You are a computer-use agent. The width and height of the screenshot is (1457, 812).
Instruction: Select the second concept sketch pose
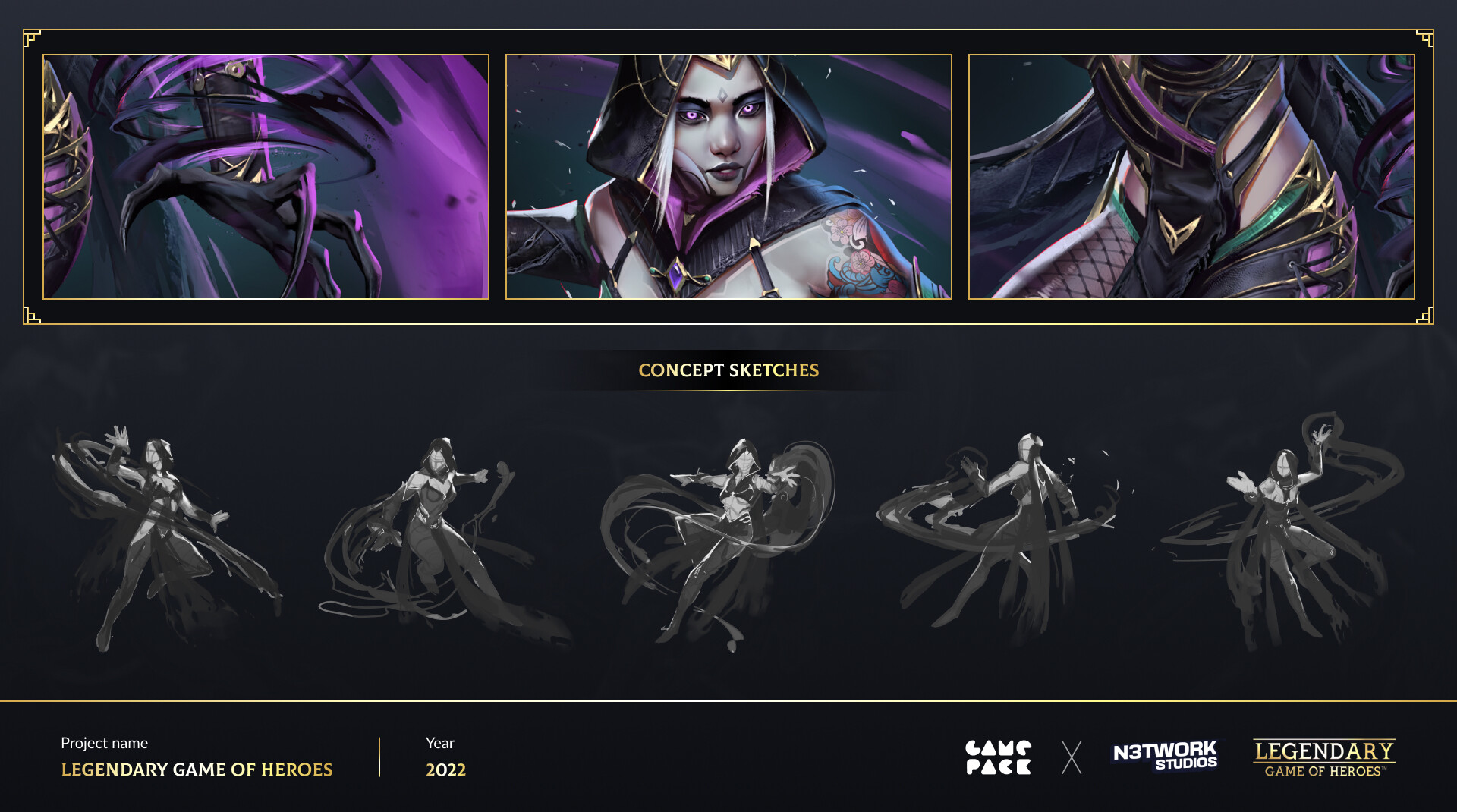point(444,537)
